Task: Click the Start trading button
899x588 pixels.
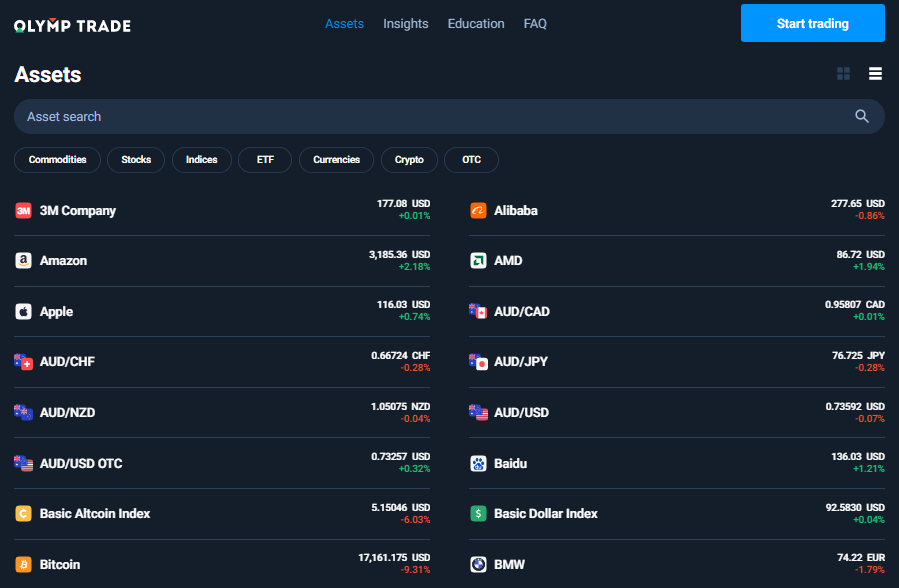Action: tap(812, 23)
